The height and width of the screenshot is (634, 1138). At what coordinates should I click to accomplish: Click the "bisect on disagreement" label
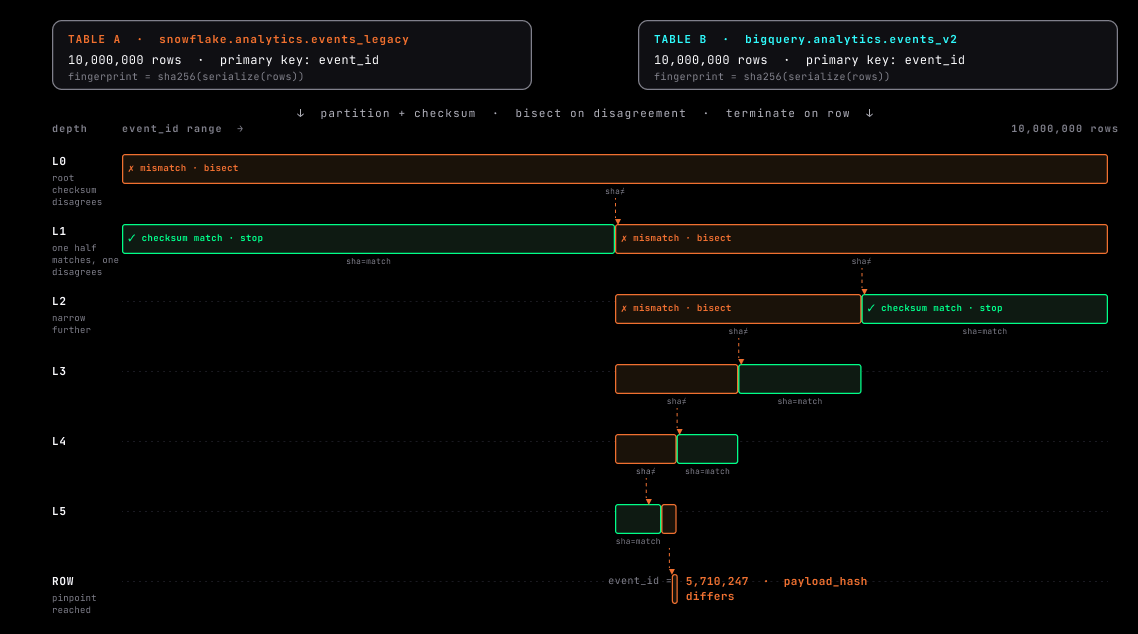pyautogui.click(x=600, y=113)
